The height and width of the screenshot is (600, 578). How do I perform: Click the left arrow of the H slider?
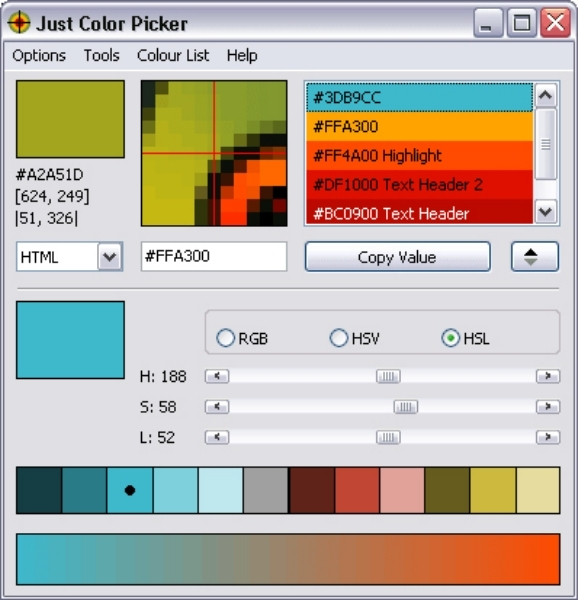coord(217,376)
